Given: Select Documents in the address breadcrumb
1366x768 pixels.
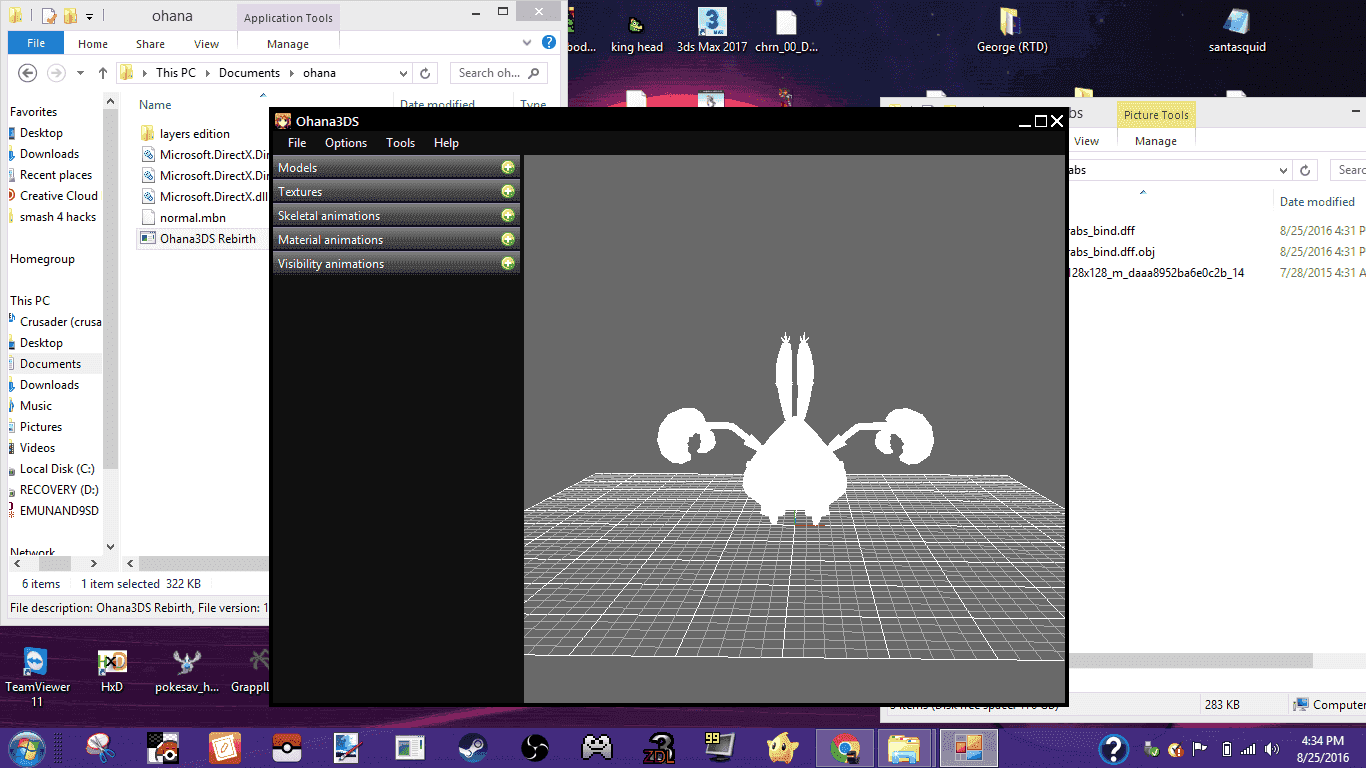Looking at the screenshot, I should [249, 73].
